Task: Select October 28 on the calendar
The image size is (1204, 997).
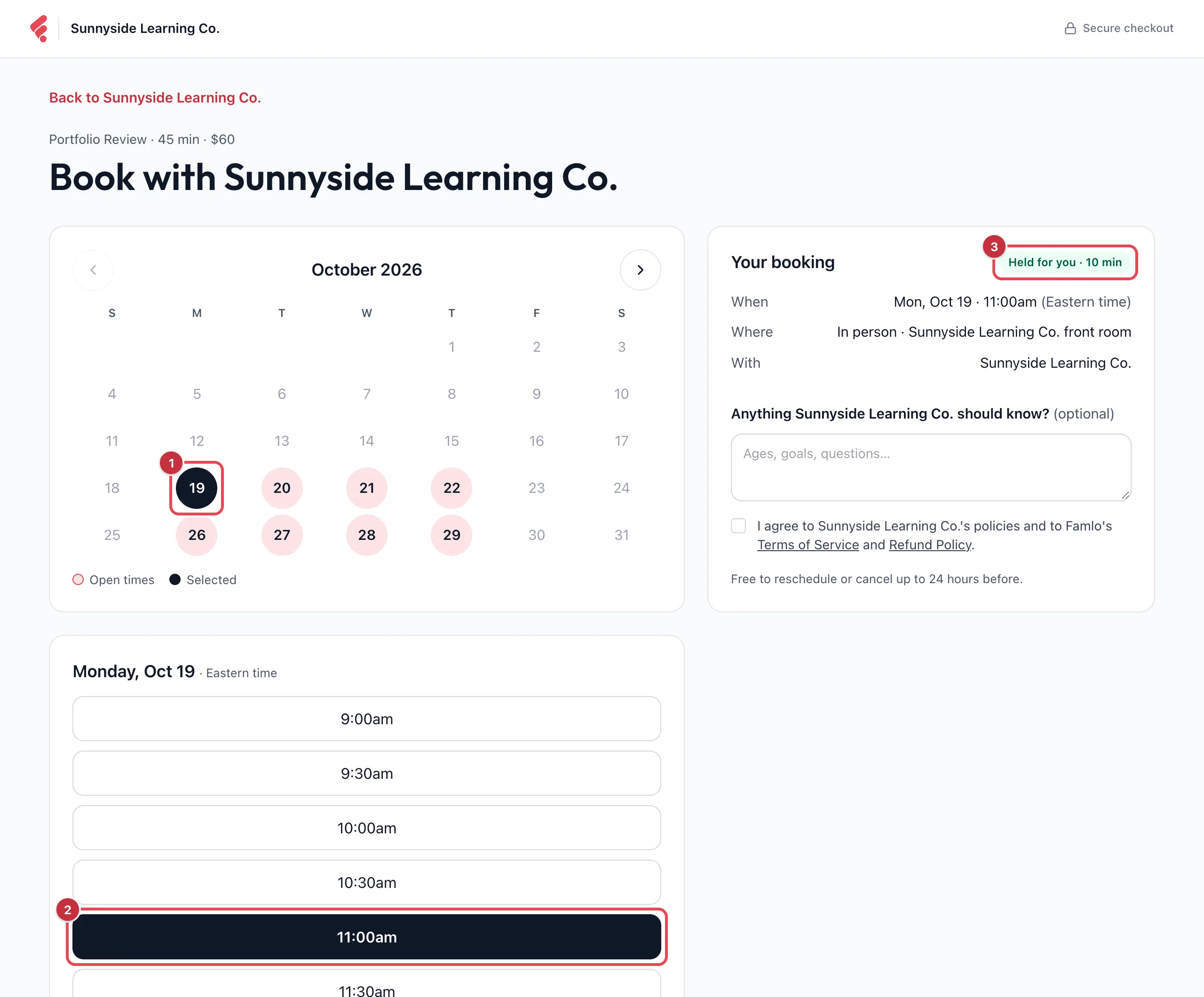Action: 367,535
